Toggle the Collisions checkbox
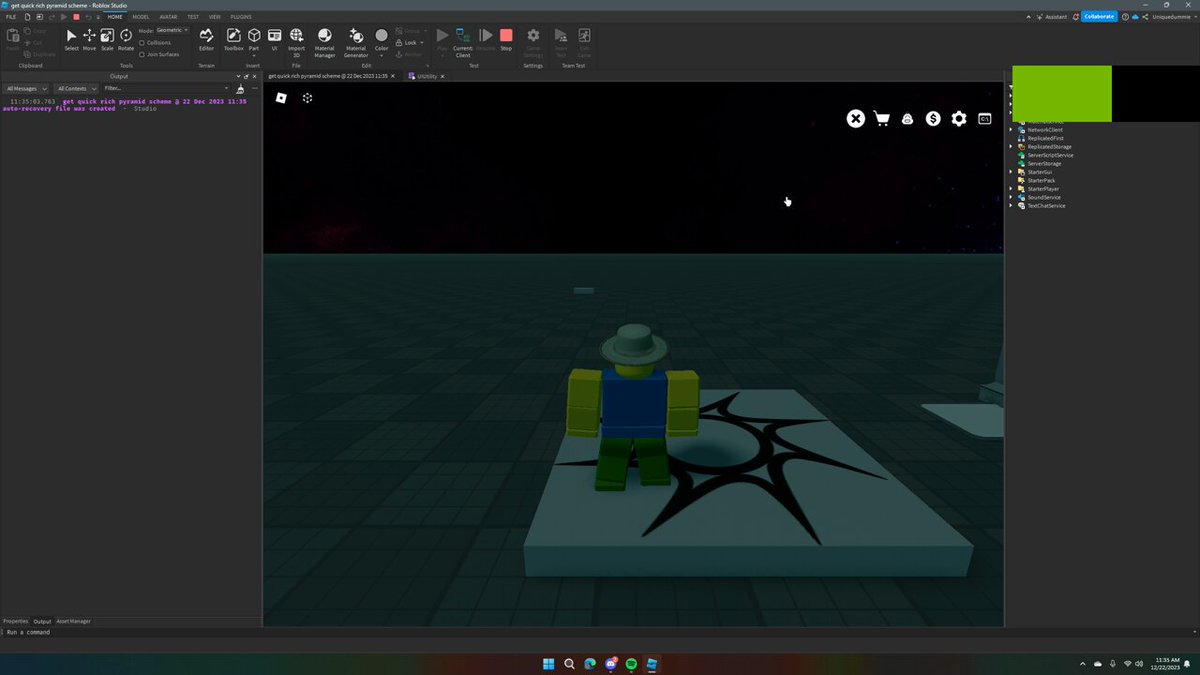 coord(142,42)
